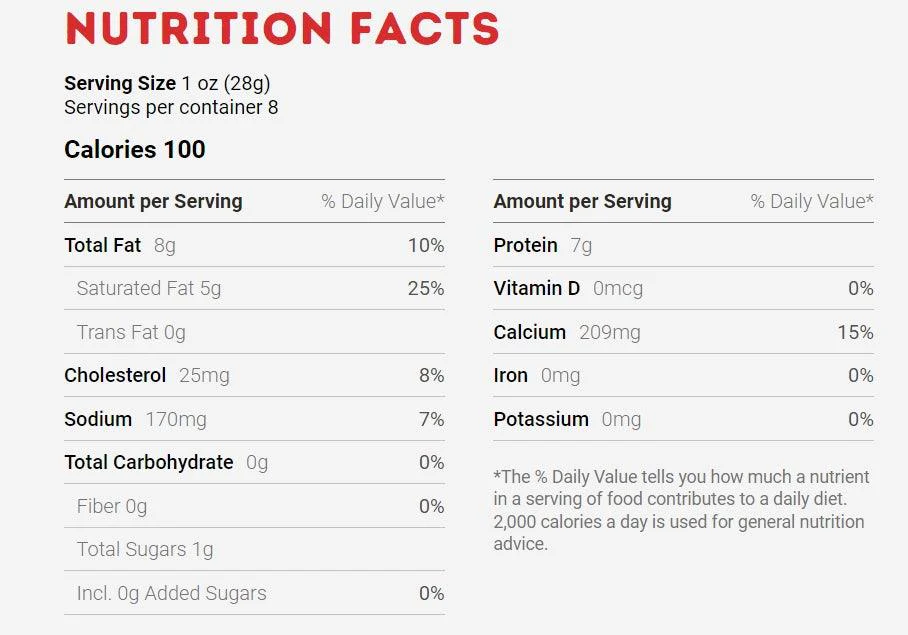Click the Sodium 170mg row
Viewport: 908px width, 635px height.
(x=254, y=419)
